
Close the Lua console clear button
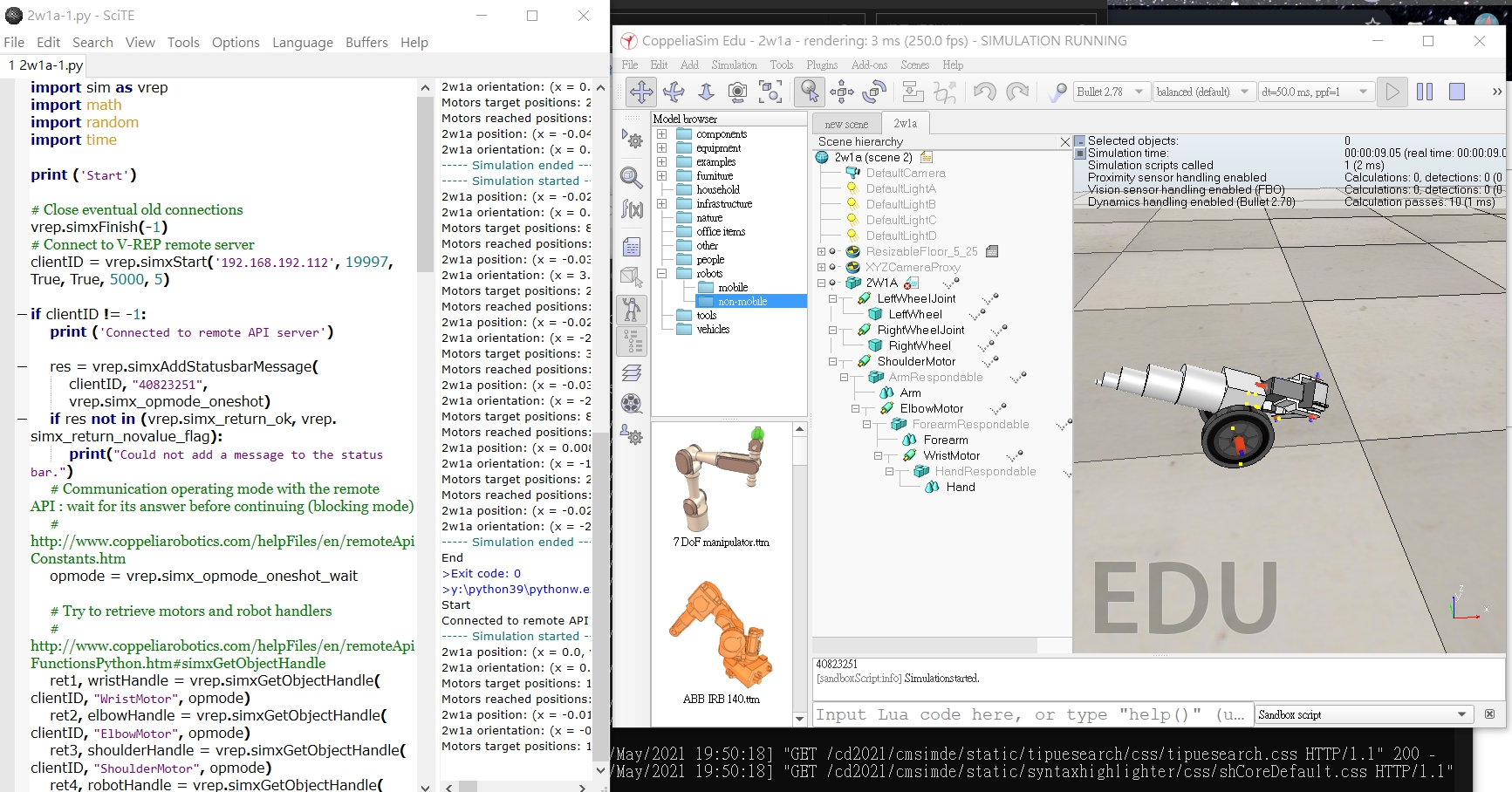1489,714
